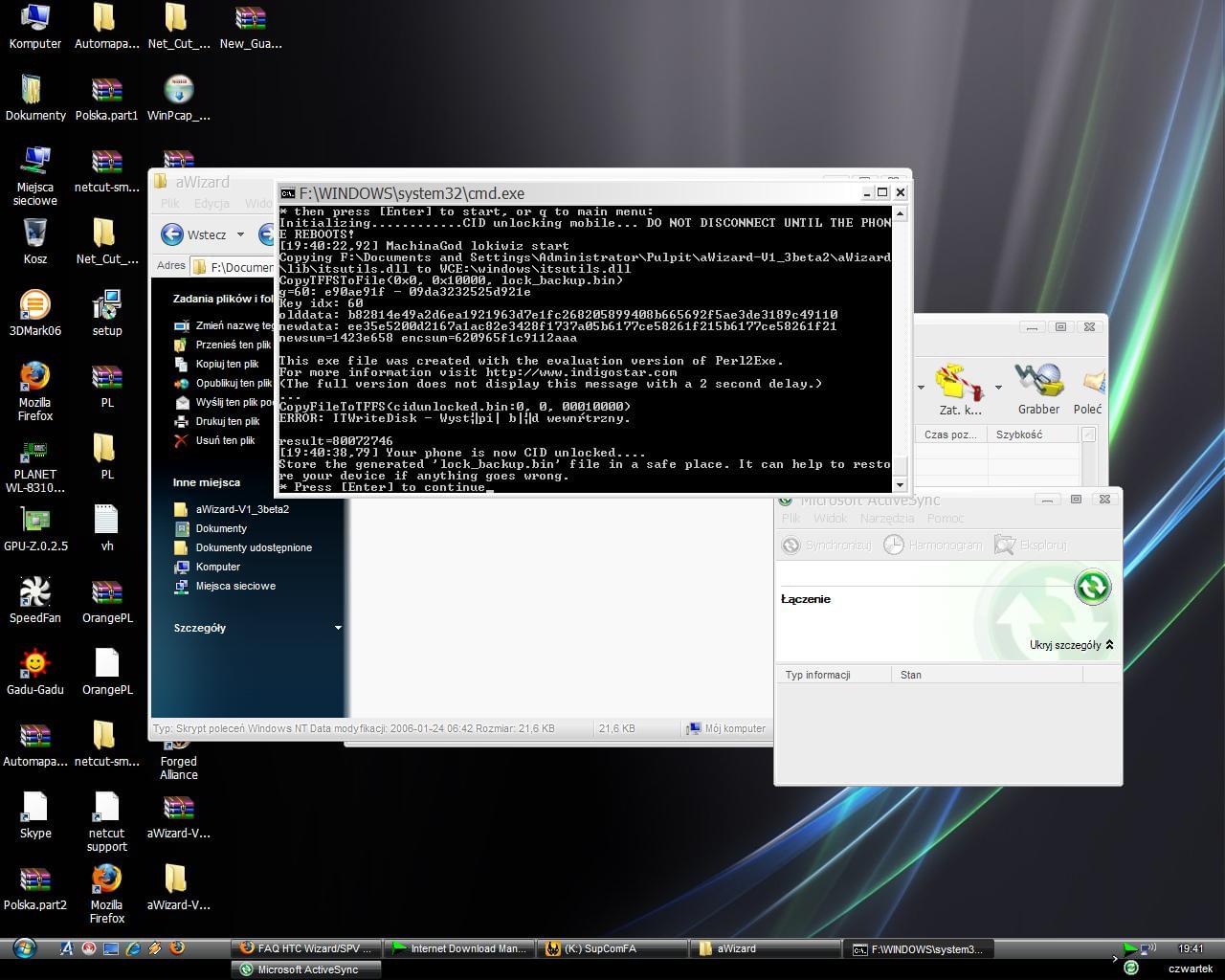
Task: Click Eksploruj in ActiveSync toolbar
Action: point(1030,545)
